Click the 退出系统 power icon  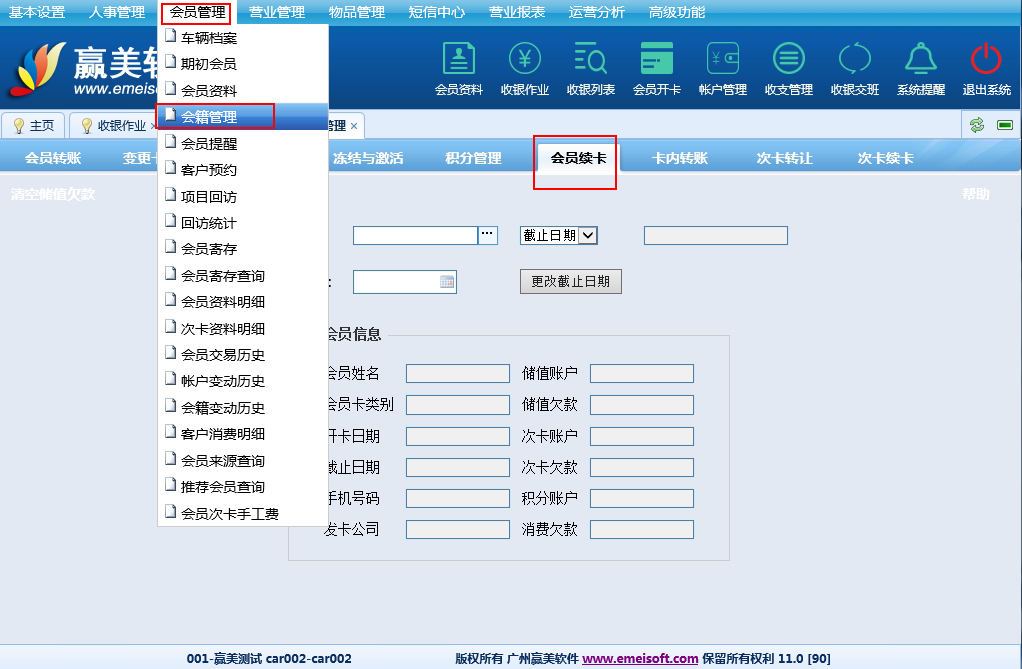[986, 62]
